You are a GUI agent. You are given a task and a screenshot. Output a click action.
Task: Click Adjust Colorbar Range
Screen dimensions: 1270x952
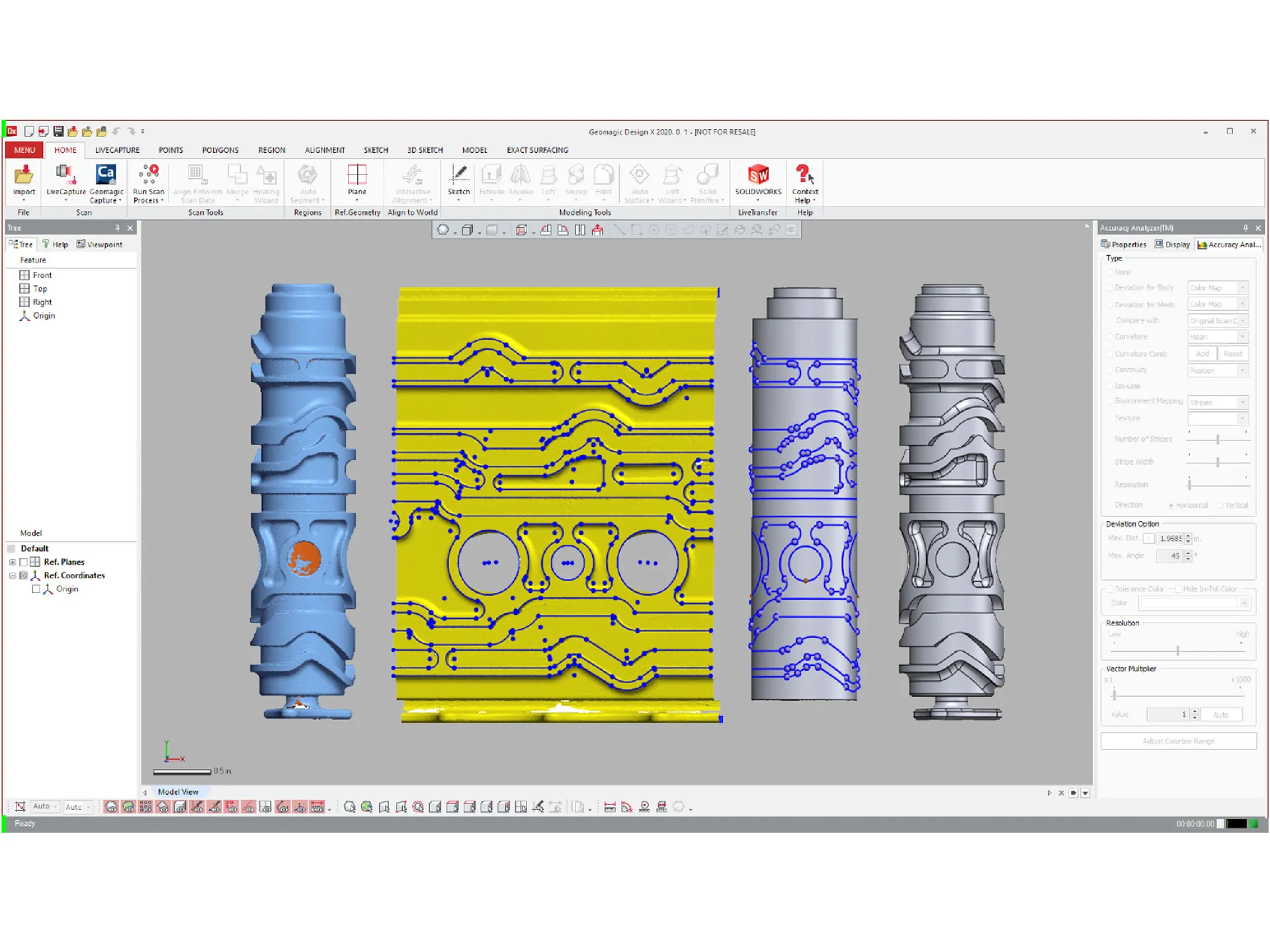click(x=1179, y=740)
